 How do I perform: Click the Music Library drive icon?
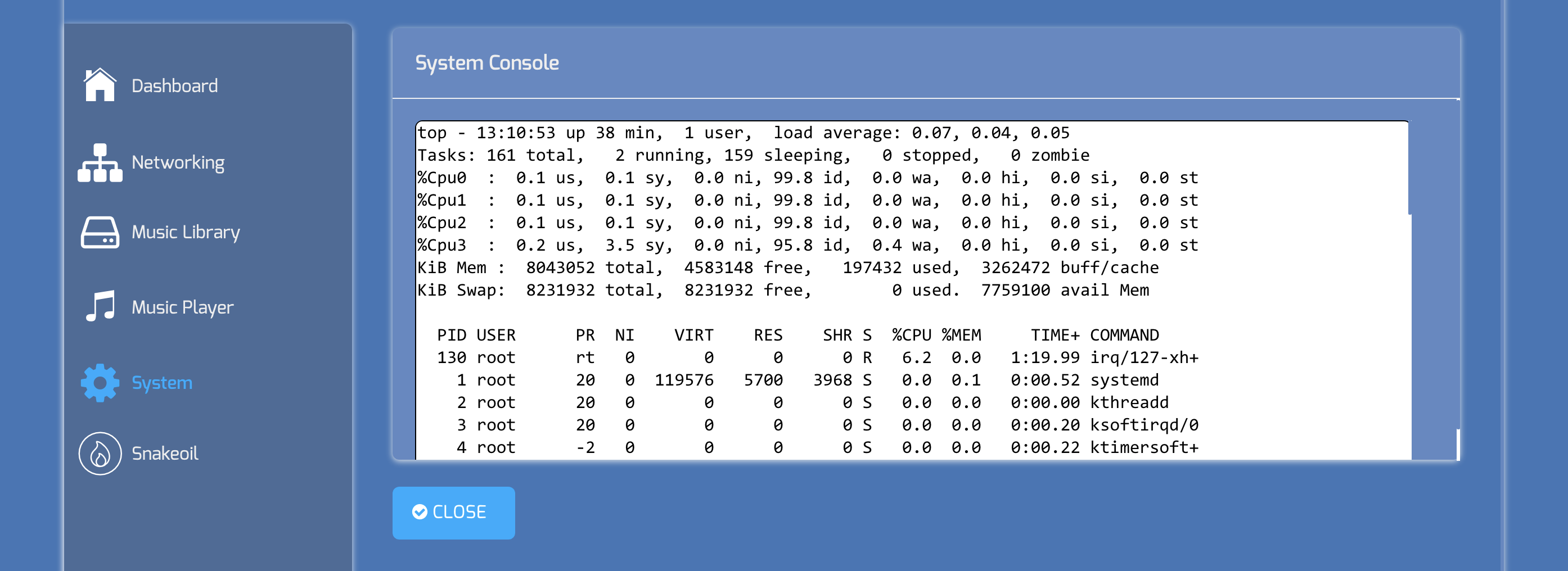[x=100, y=232]
